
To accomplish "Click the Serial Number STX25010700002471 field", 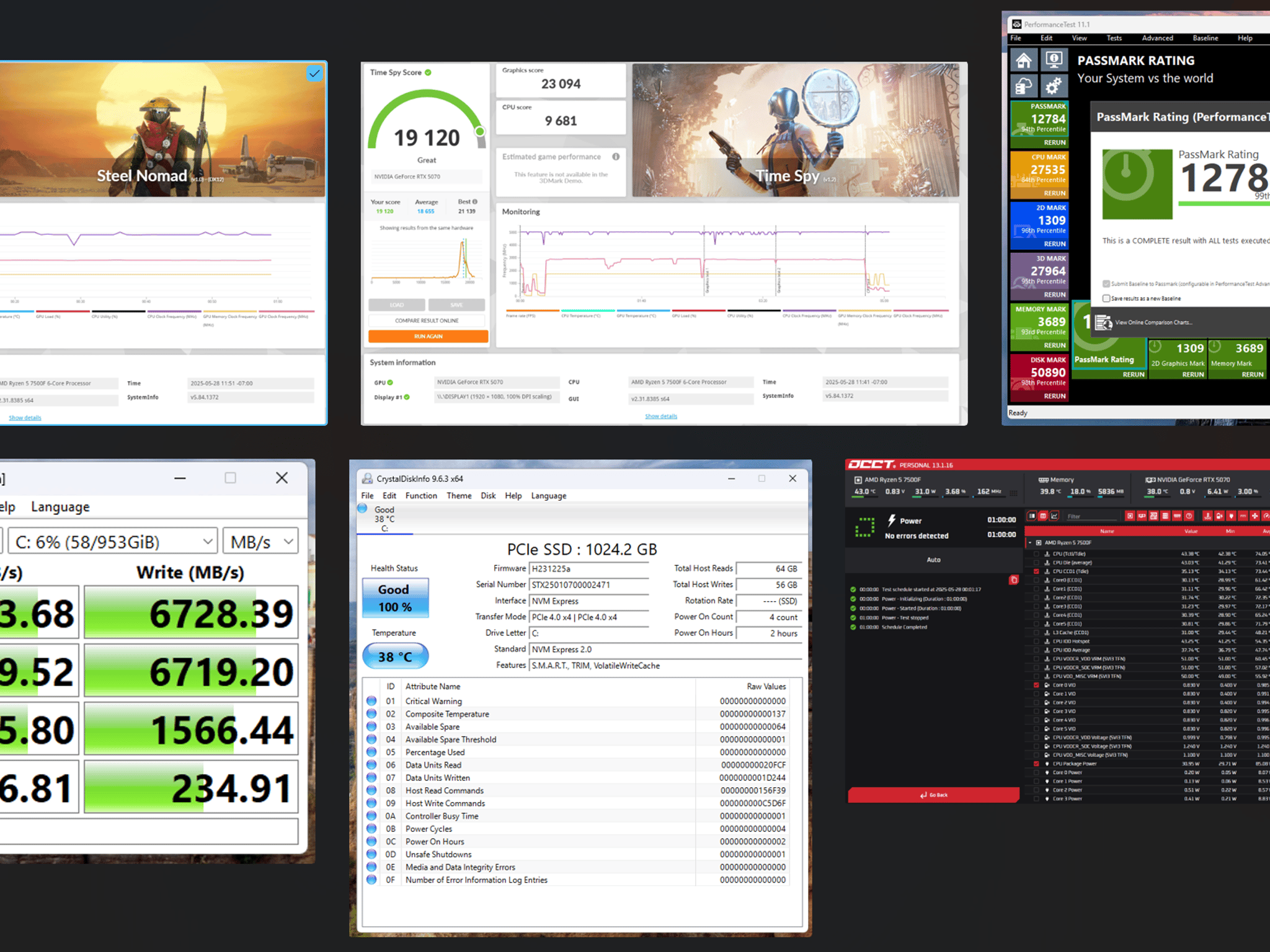I will pos(589,584).
